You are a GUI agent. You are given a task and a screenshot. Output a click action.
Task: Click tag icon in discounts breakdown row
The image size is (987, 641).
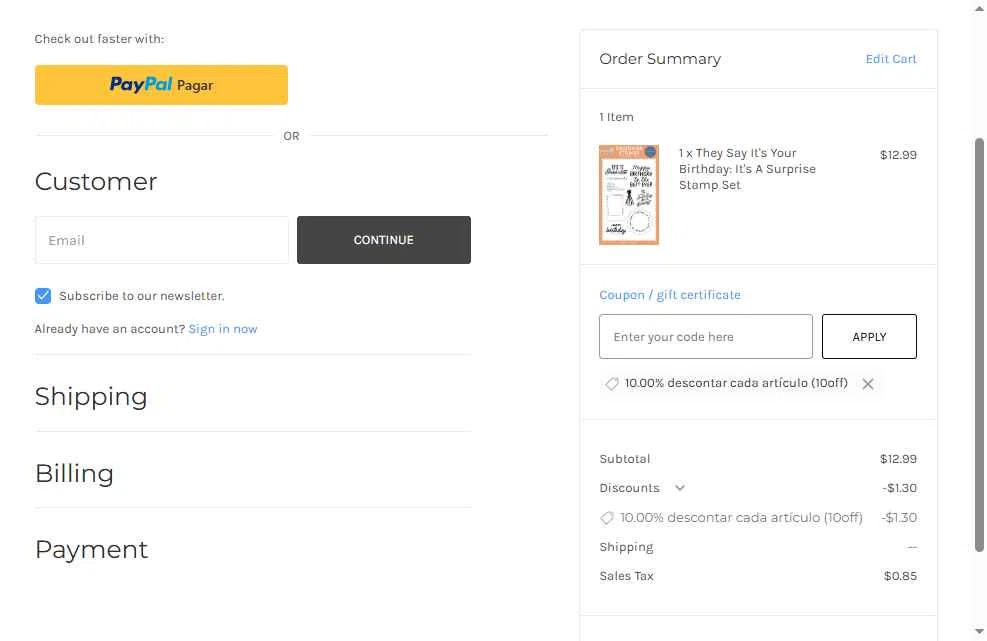(607, 518)
